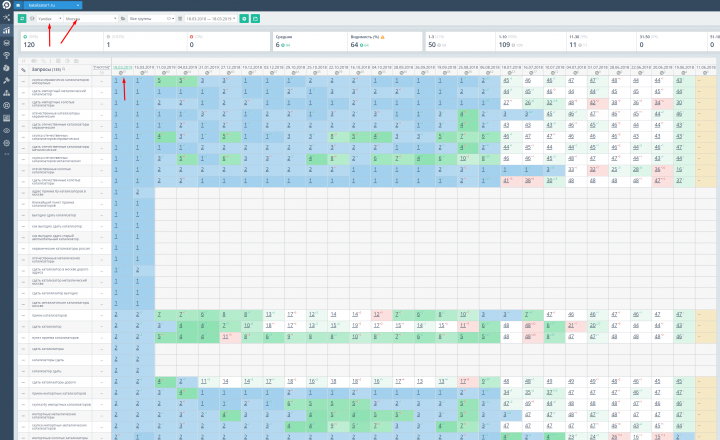720x440 pixels.
Task: Click the green export folder button
Action: coord(255,18)
